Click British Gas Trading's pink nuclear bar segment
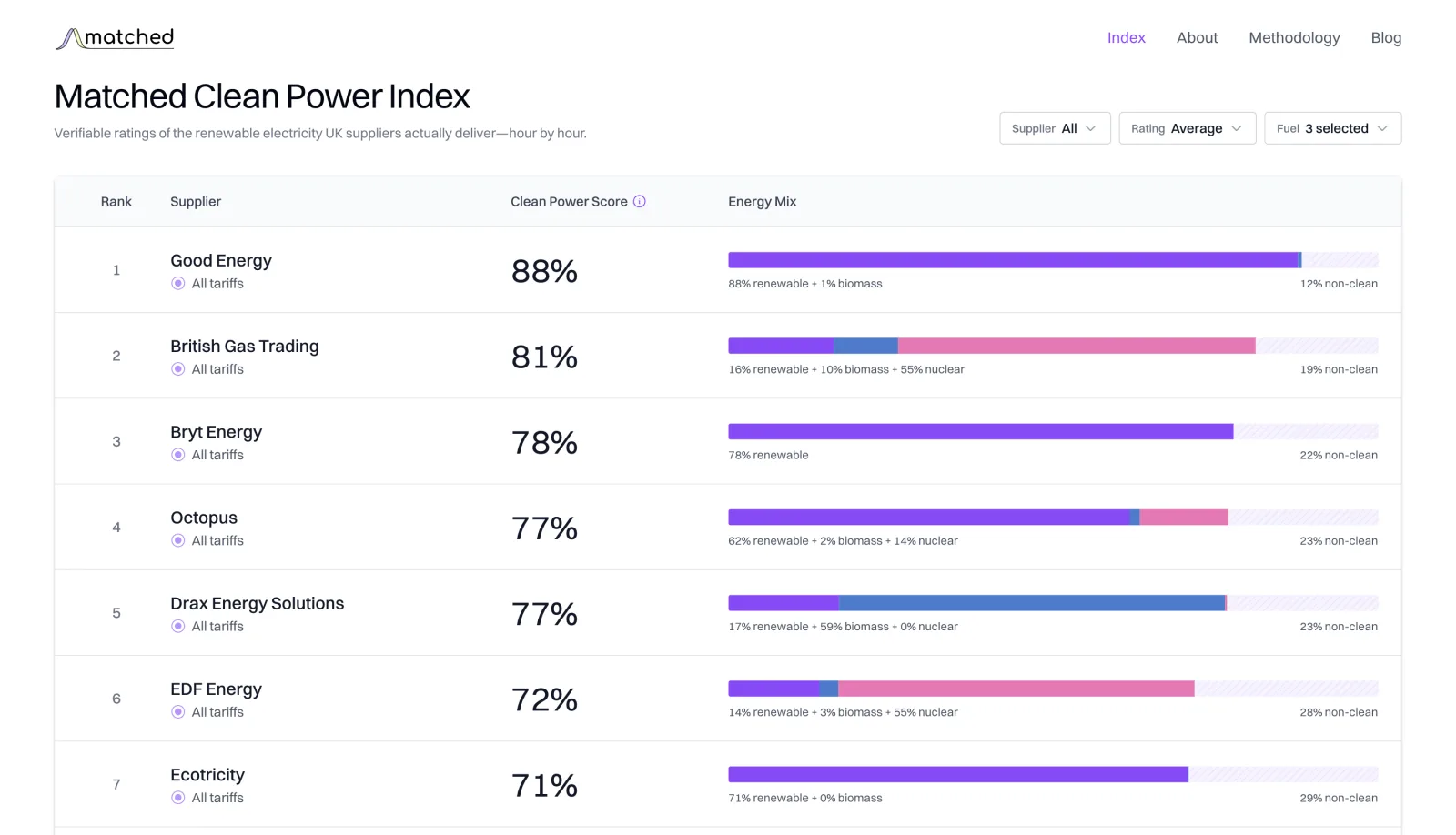The width and height of the screenshot is (1456, 835). point(1077,346)
